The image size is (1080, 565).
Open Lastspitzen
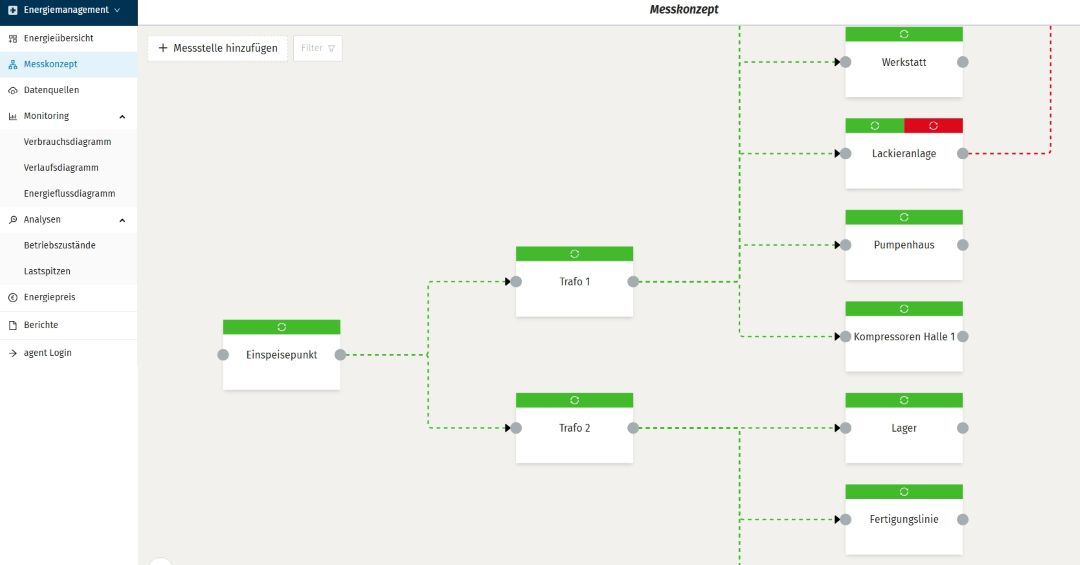click(x=47, y=271)
